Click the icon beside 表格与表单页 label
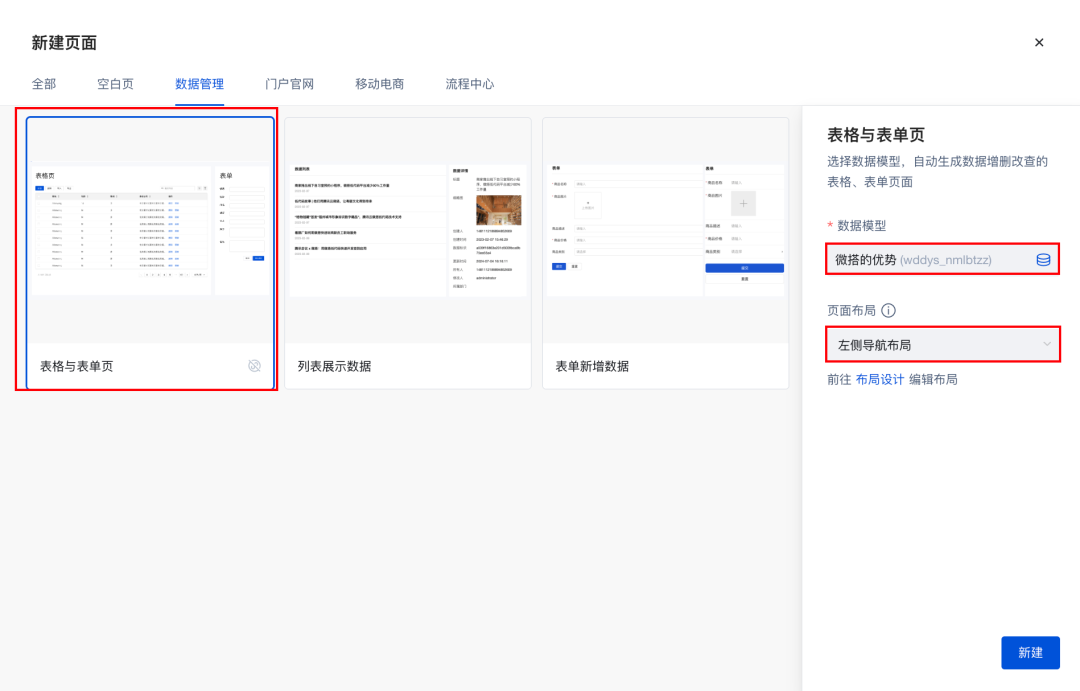 point(254,366)
